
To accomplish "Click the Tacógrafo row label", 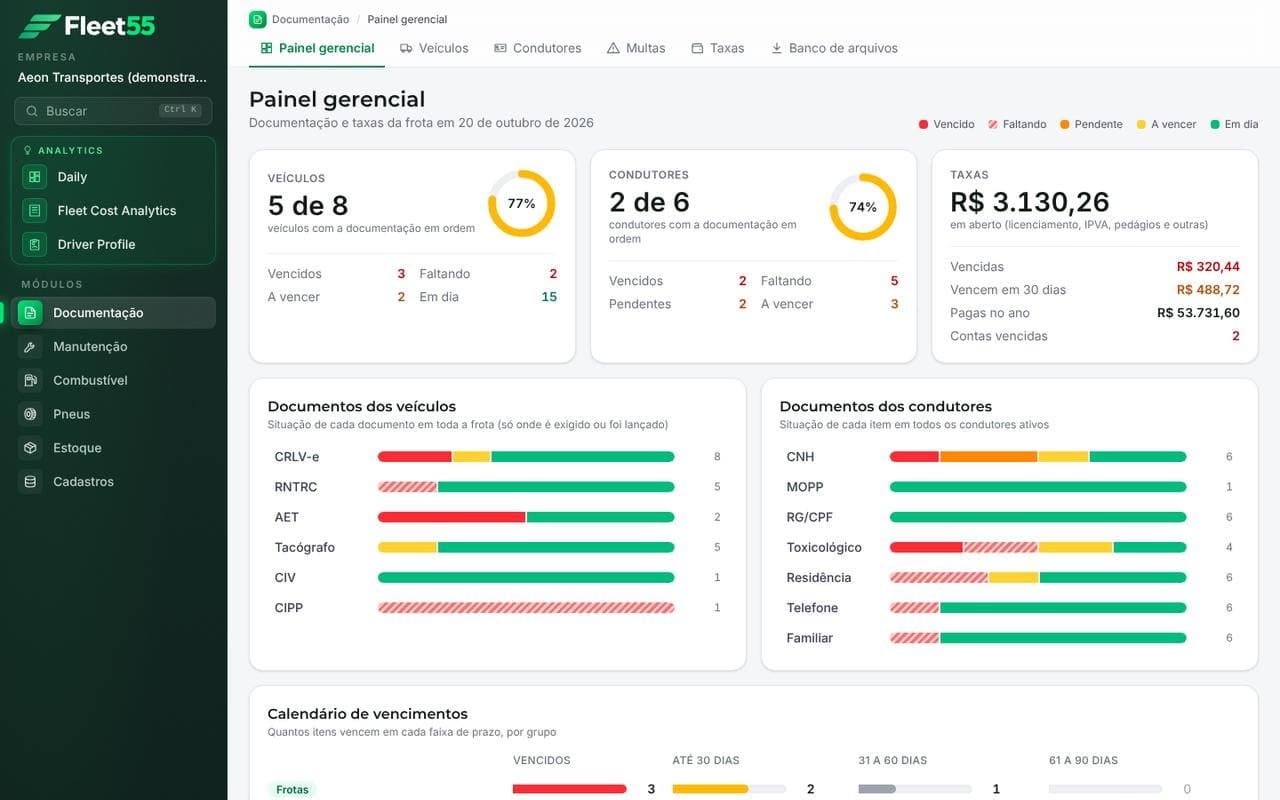I will click(305, 548).
